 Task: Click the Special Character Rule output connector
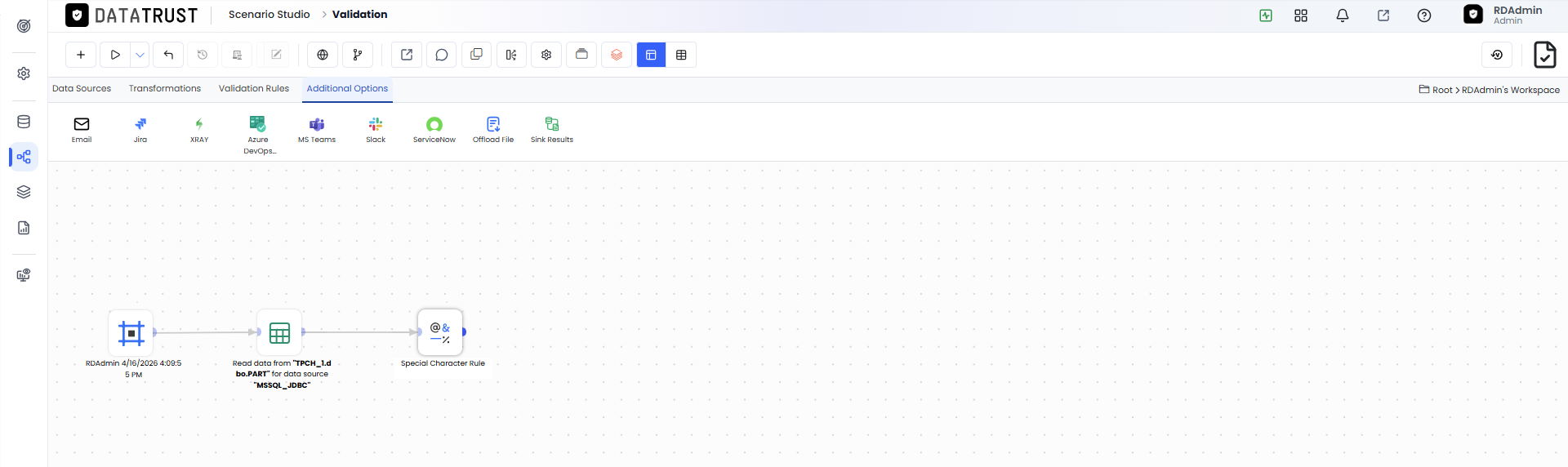click(x=464, y=332)
